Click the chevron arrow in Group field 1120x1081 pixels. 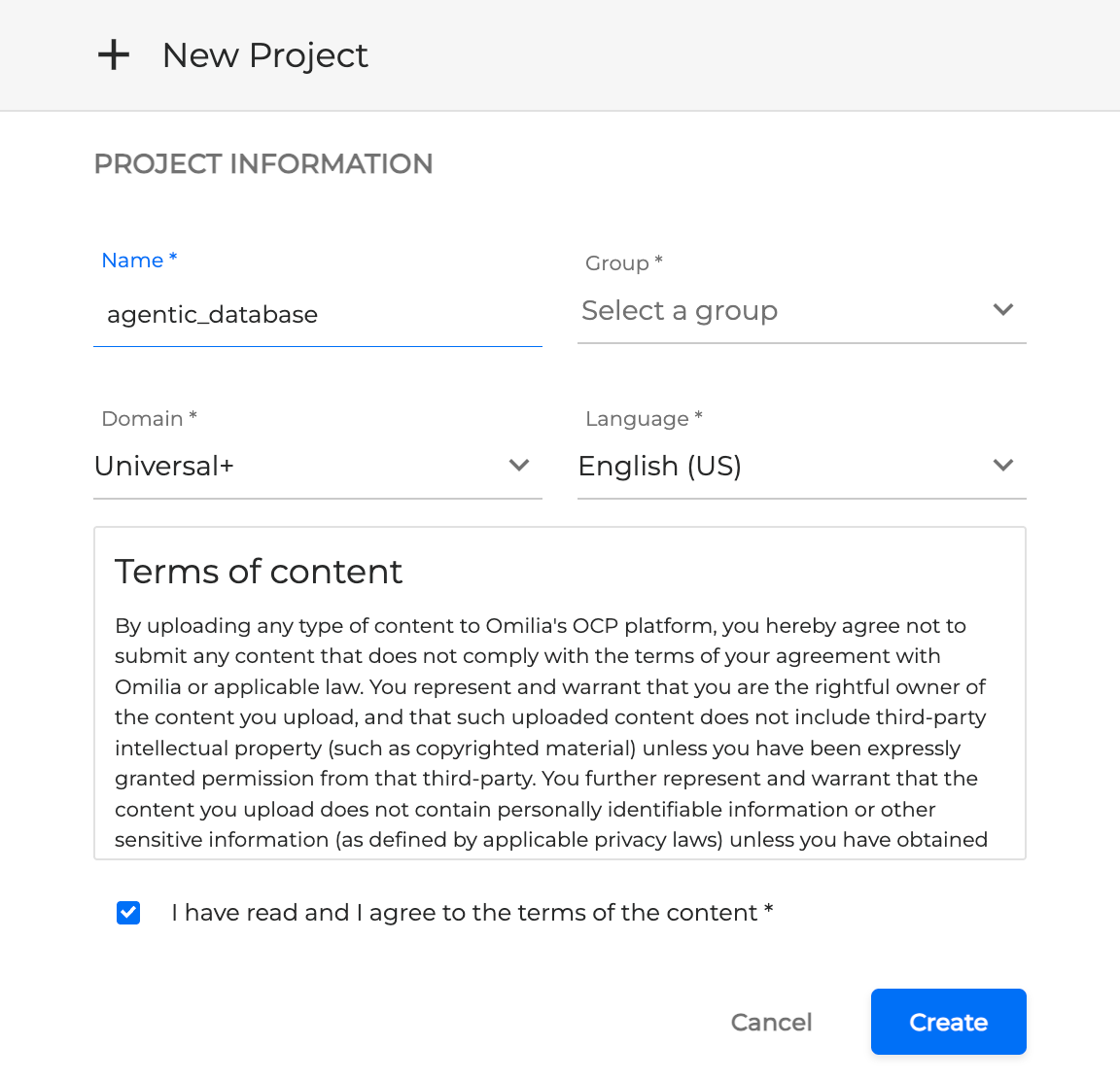[1003, 310]
